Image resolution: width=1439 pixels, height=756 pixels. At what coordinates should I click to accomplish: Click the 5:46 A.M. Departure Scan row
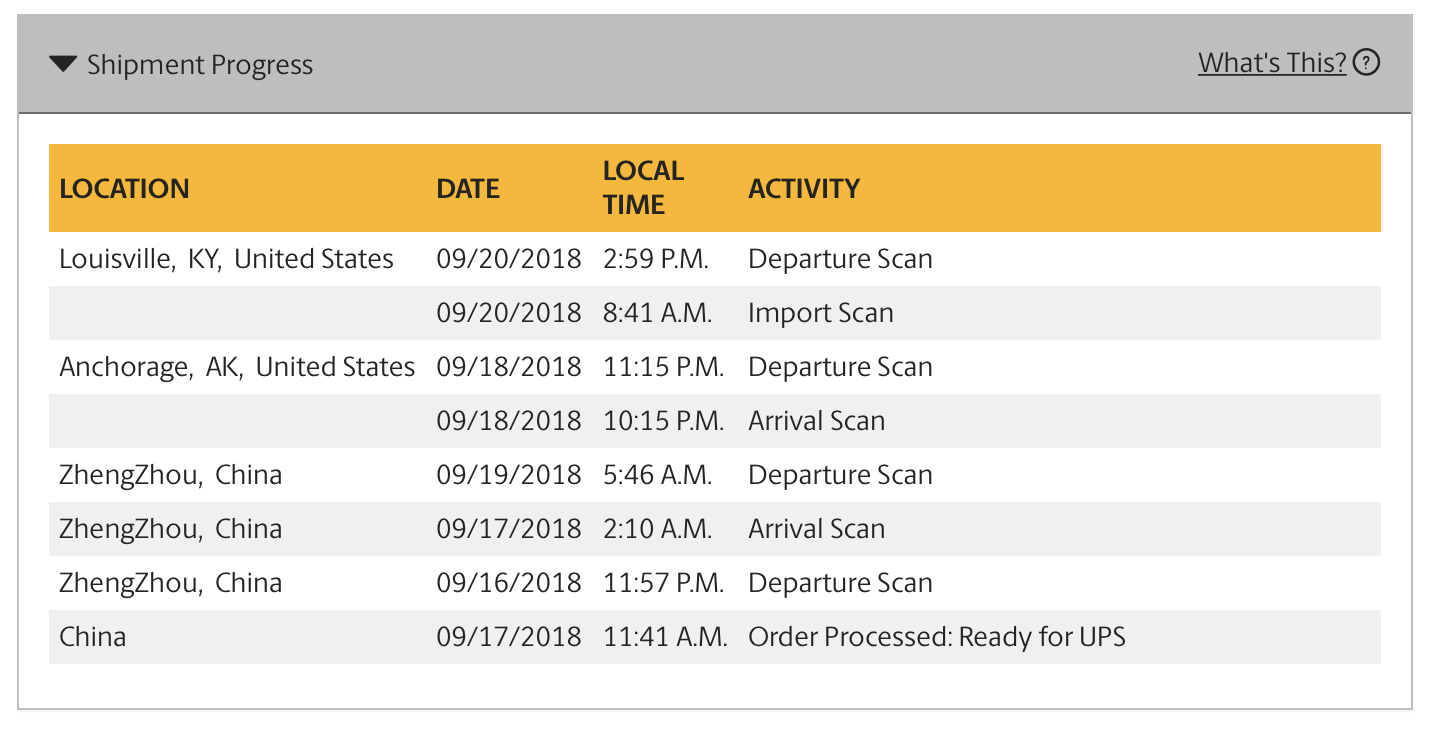coord(715,475)
